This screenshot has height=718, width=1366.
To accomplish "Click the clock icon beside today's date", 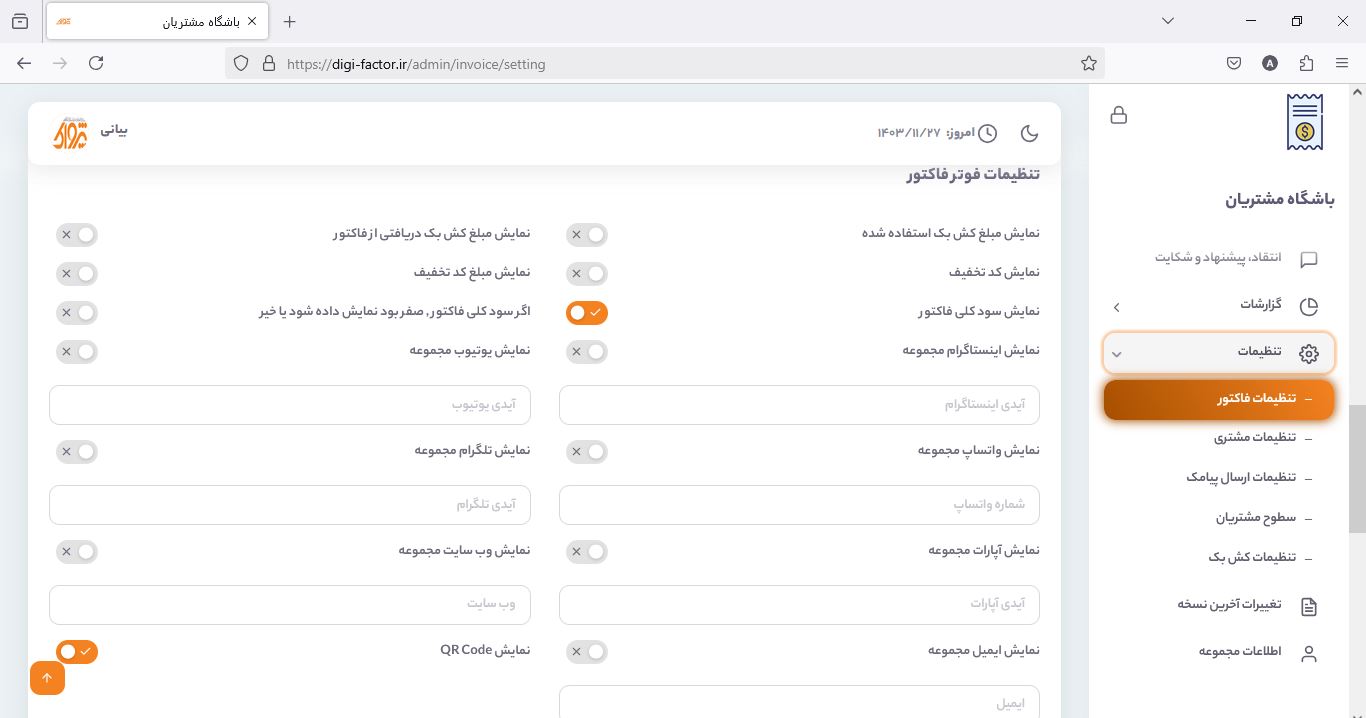I will point(987,133).
